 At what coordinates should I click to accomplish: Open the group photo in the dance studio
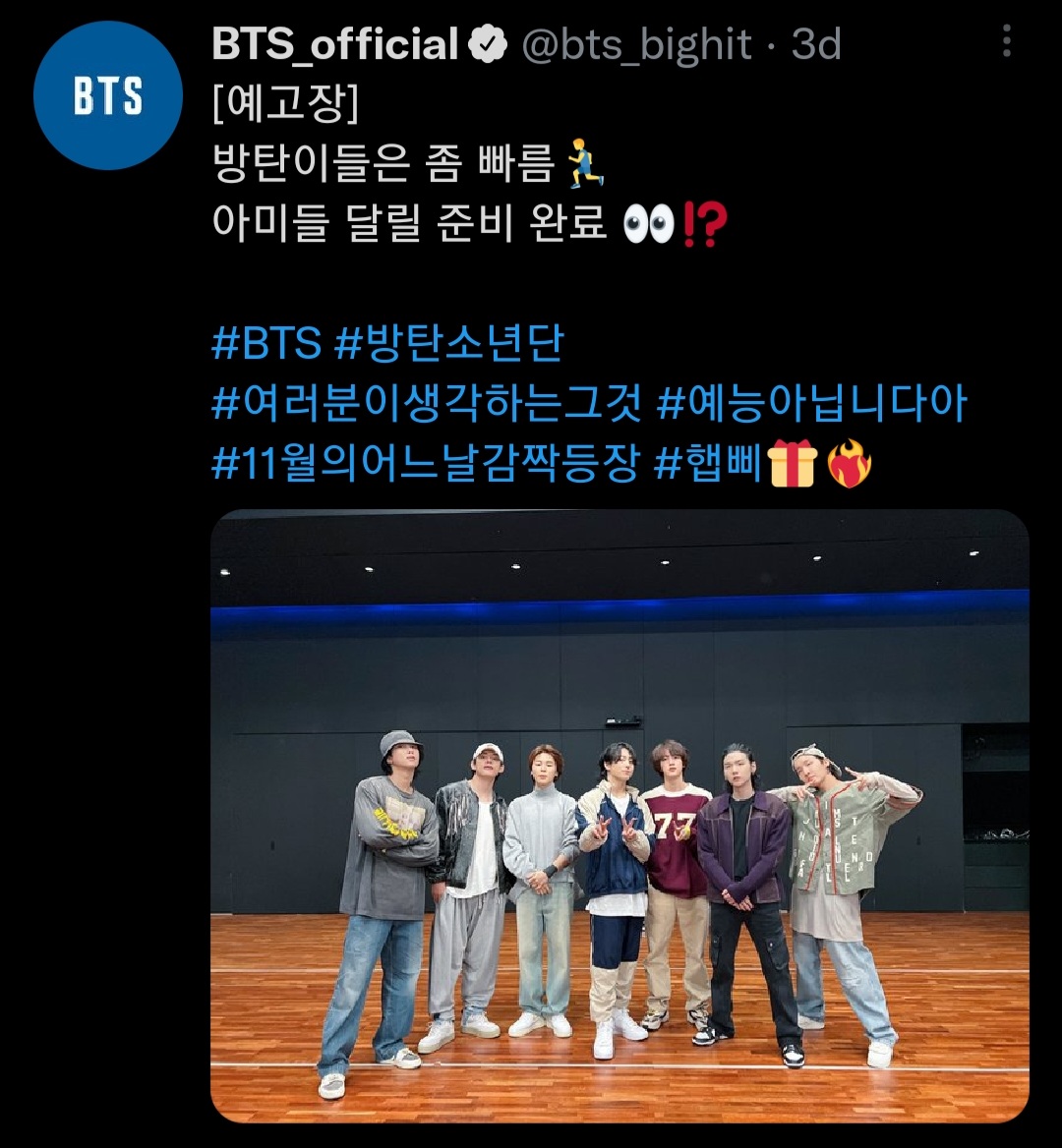(x=619, y=816)
